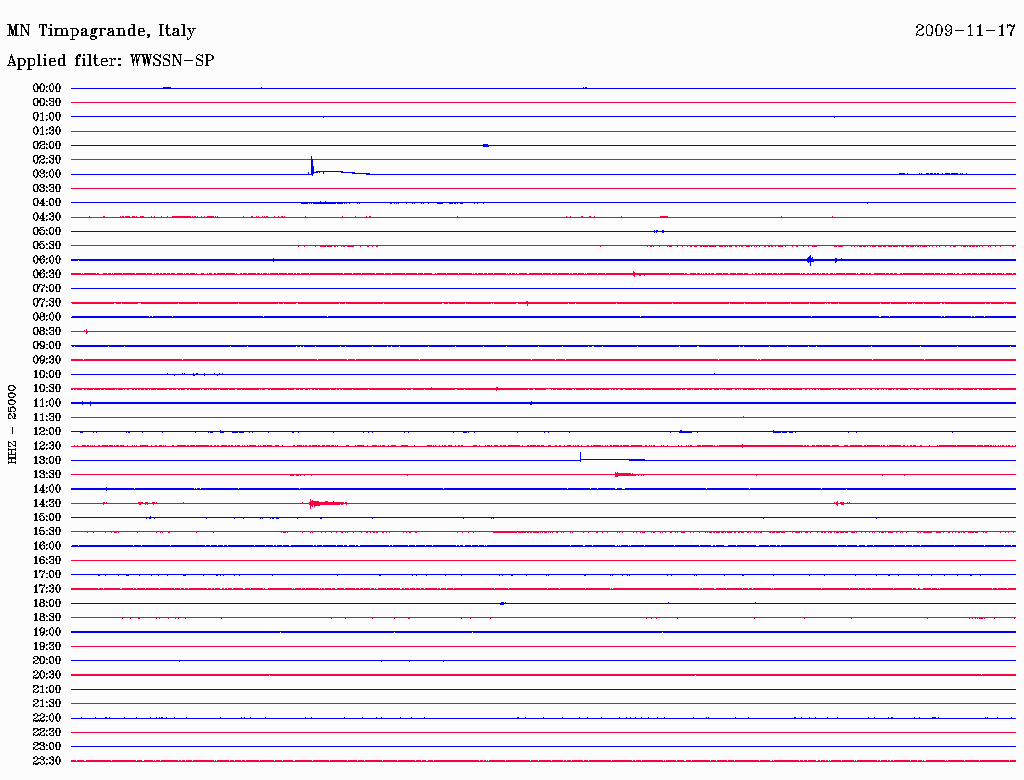1024x780 pixels.
Task: Click the 06:00 time label
Action: click(47, 259)
